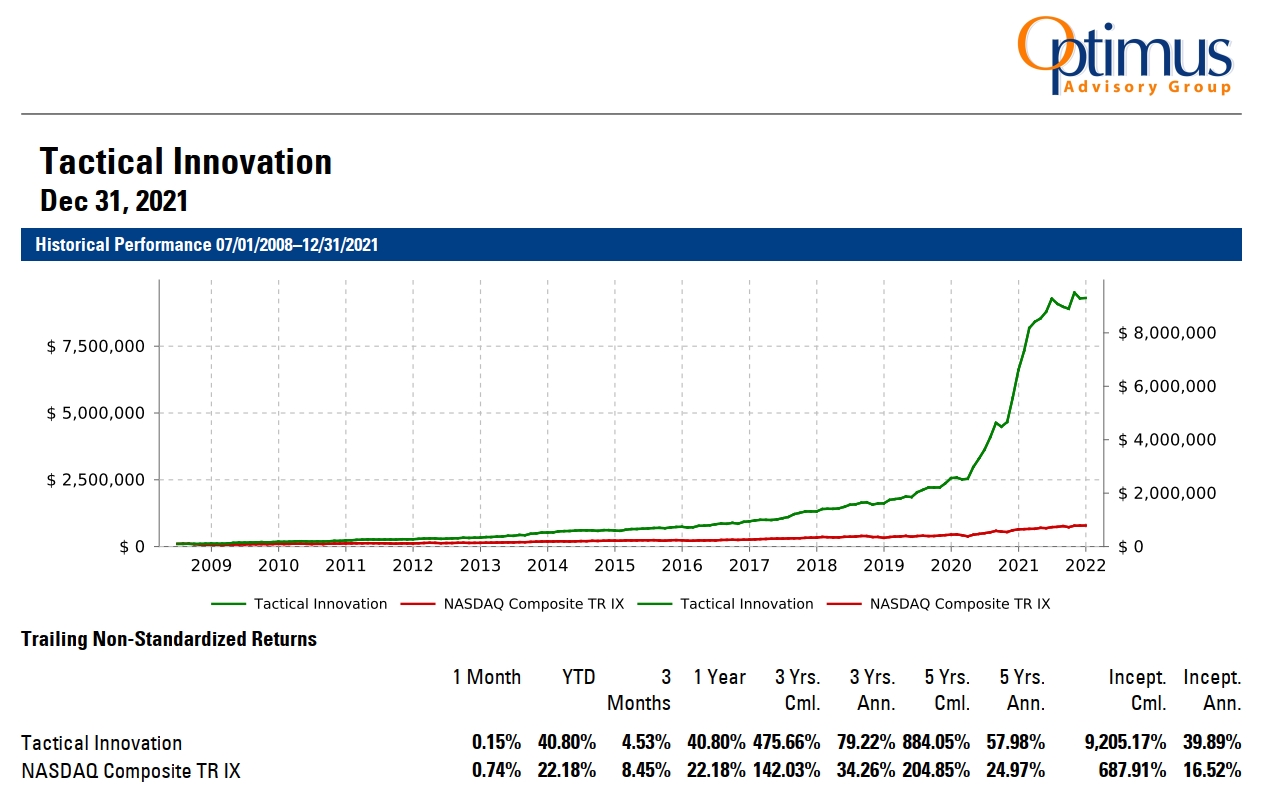The width and height of the screenshot is (1265, 802).
Task: Click the Optimus Advisory Group logo
Action: (1125, 56)
